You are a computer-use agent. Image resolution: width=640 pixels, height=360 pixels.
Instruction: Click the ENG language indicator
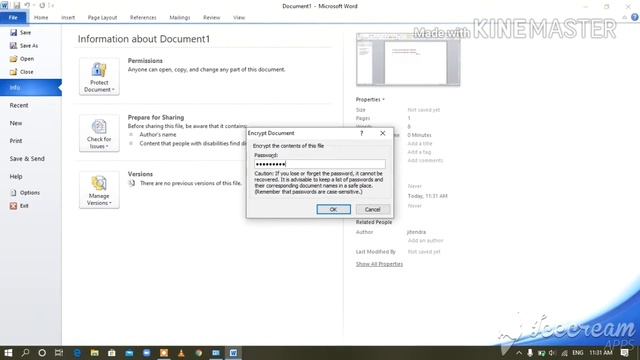(578, 353)
